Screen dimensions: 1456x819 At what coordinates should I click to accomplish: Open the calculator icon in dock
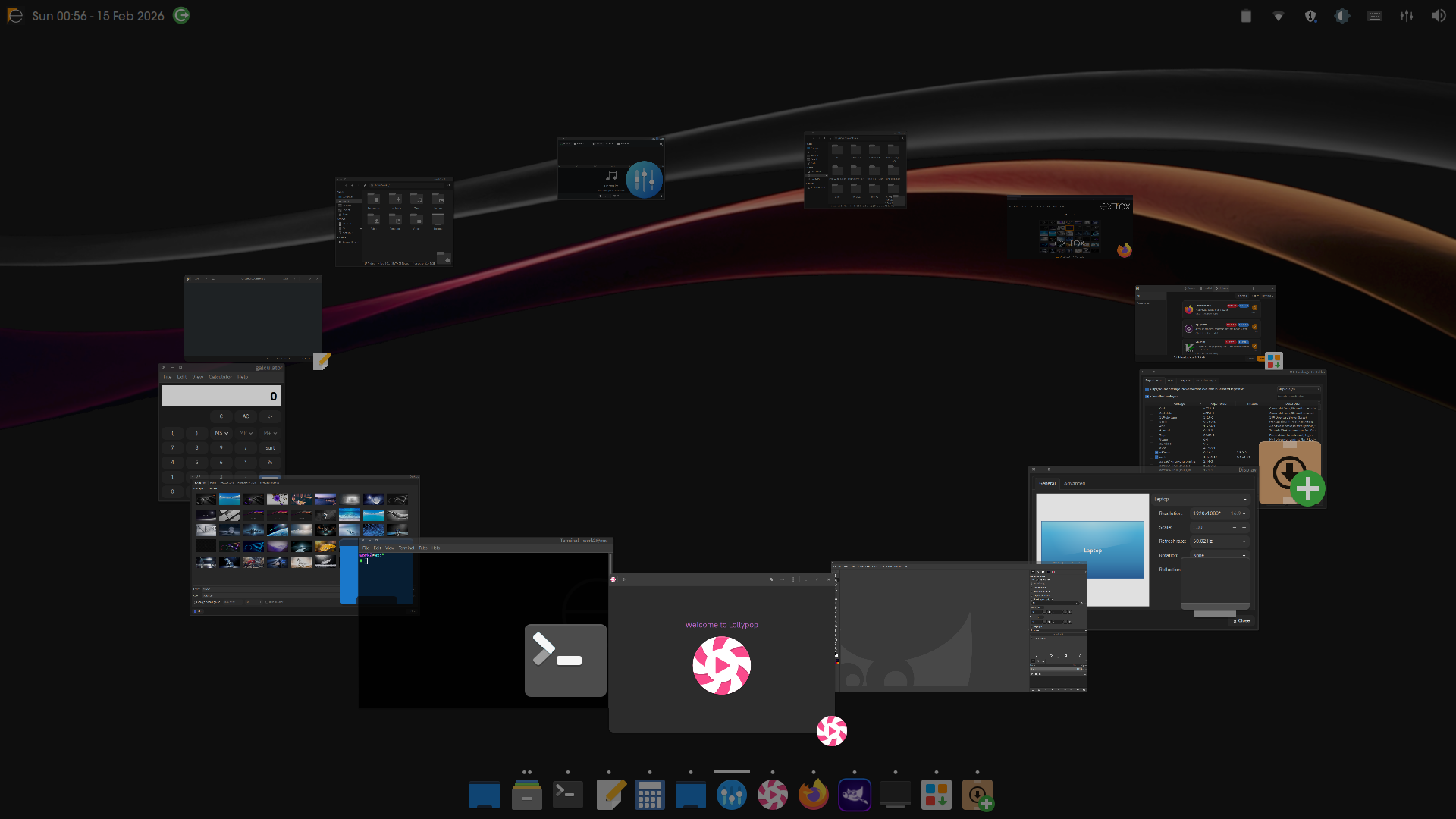(x=650, y=795)
